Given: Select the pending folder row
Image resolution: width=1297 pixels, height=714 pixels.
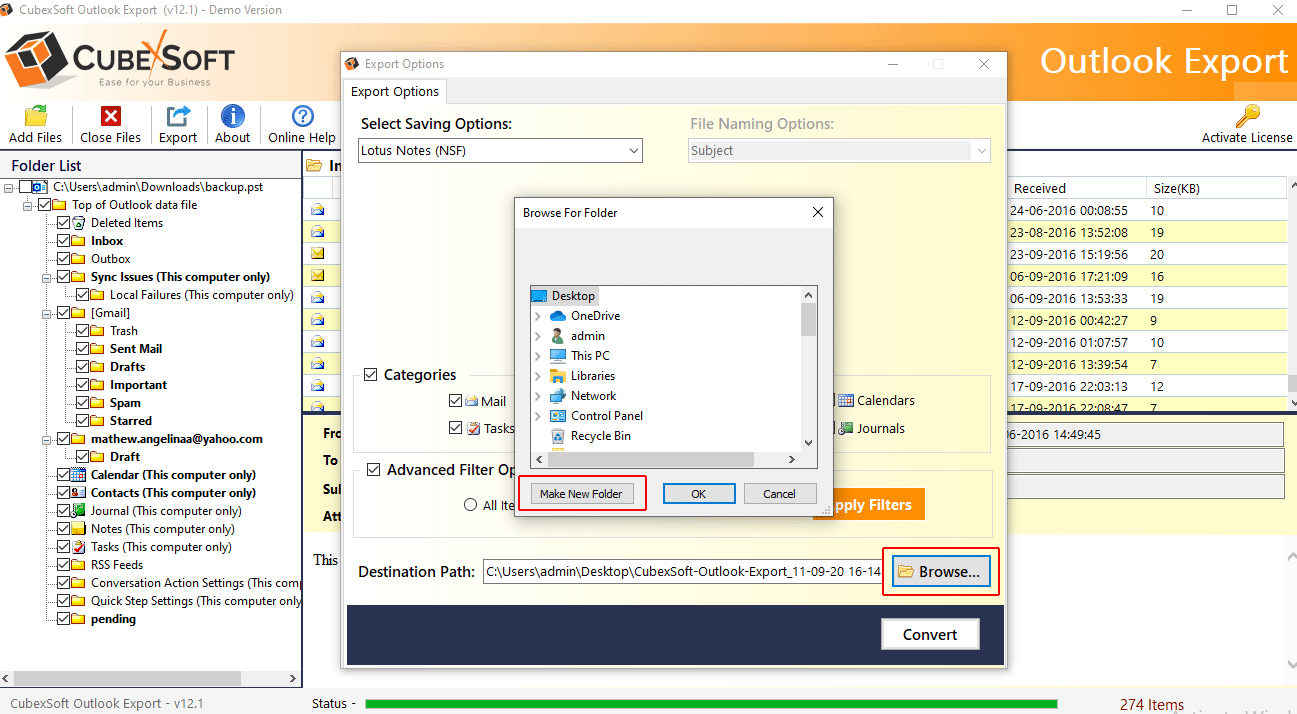Looking at the screenshot, I should [x=113, y=619].
